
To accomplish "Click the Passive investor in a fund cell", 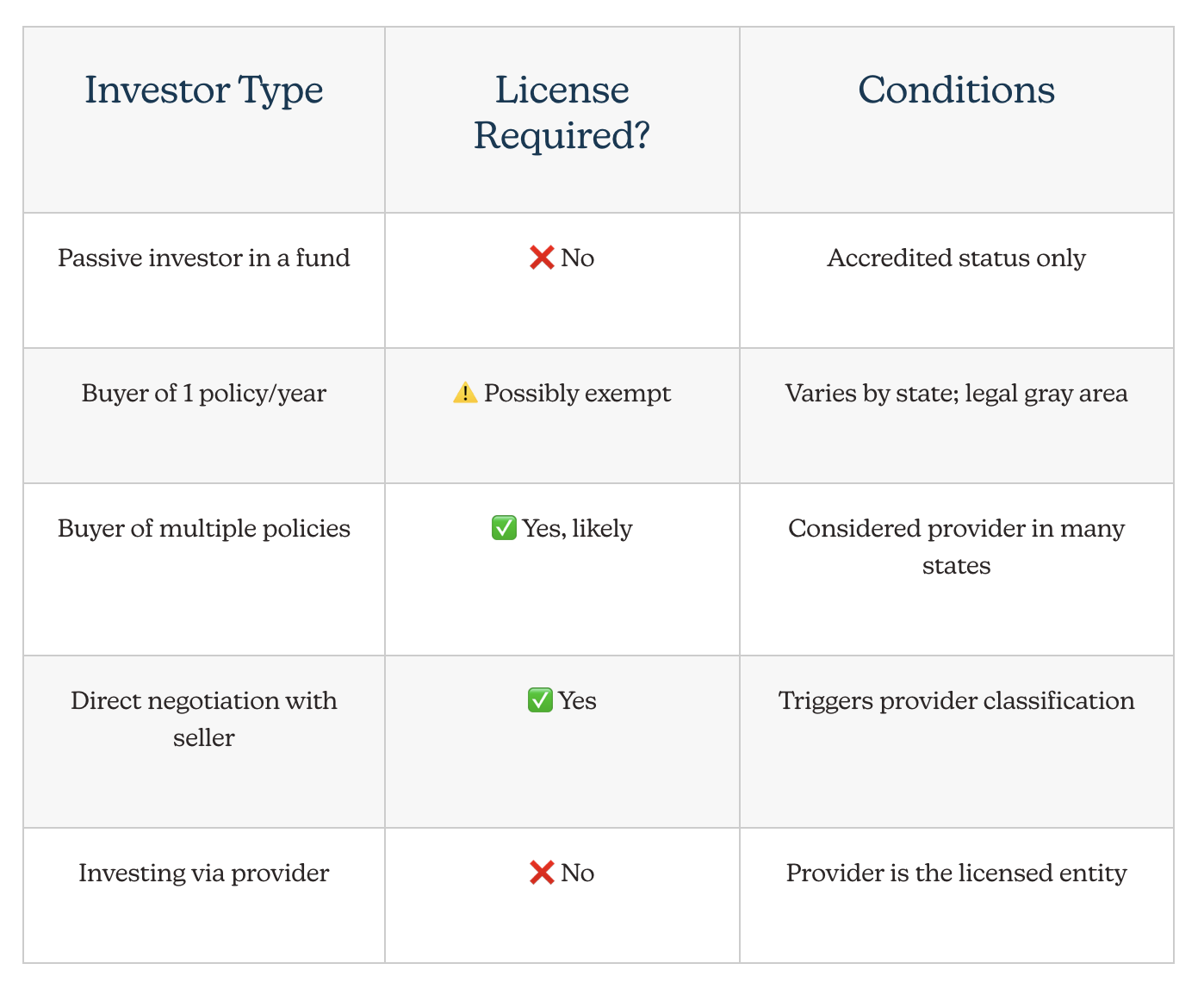I will coord(204,280).
